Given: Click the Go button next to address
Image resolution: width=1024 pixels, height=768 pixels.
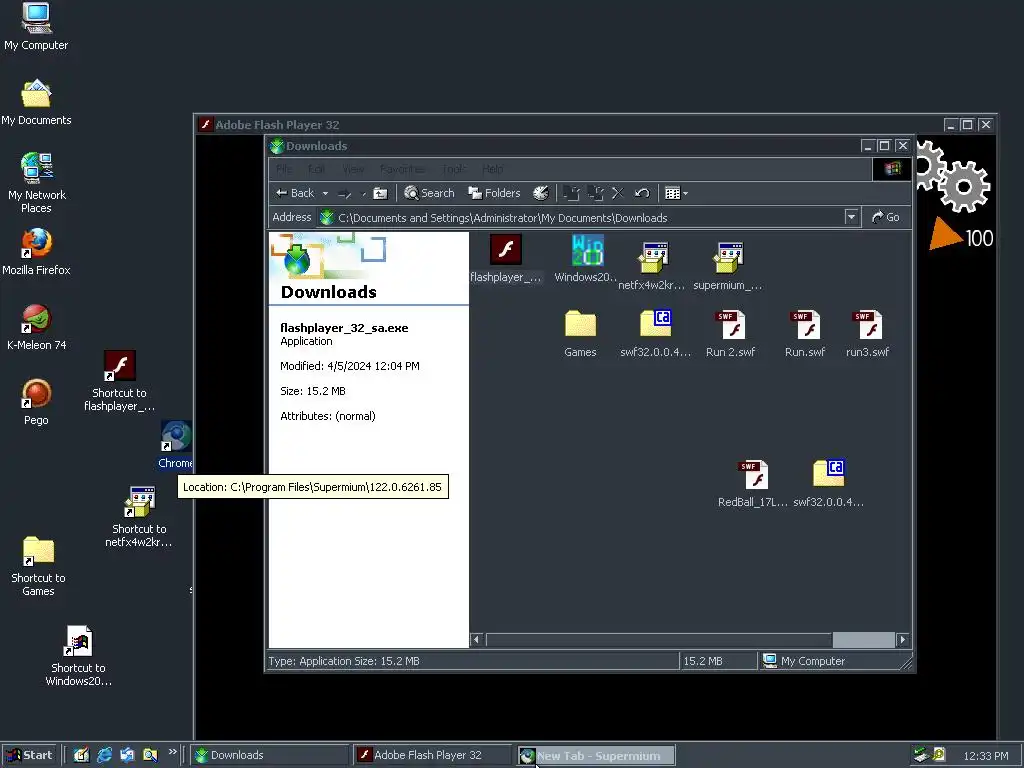Looking at the screenshot, I should pyautogui.click(x=886, y=217).
